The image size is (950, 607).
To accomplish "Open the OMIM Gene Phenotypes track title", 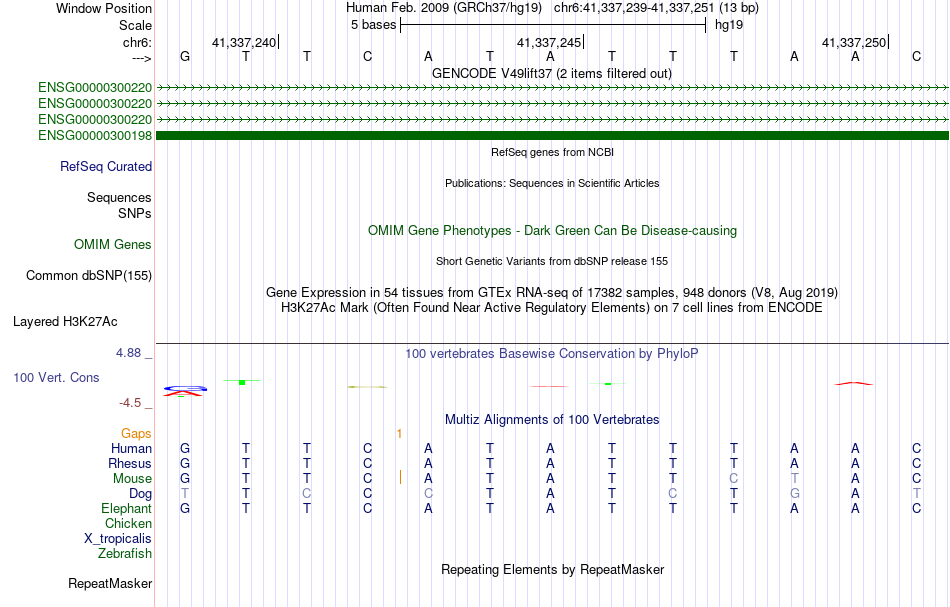I will (553, 231).
